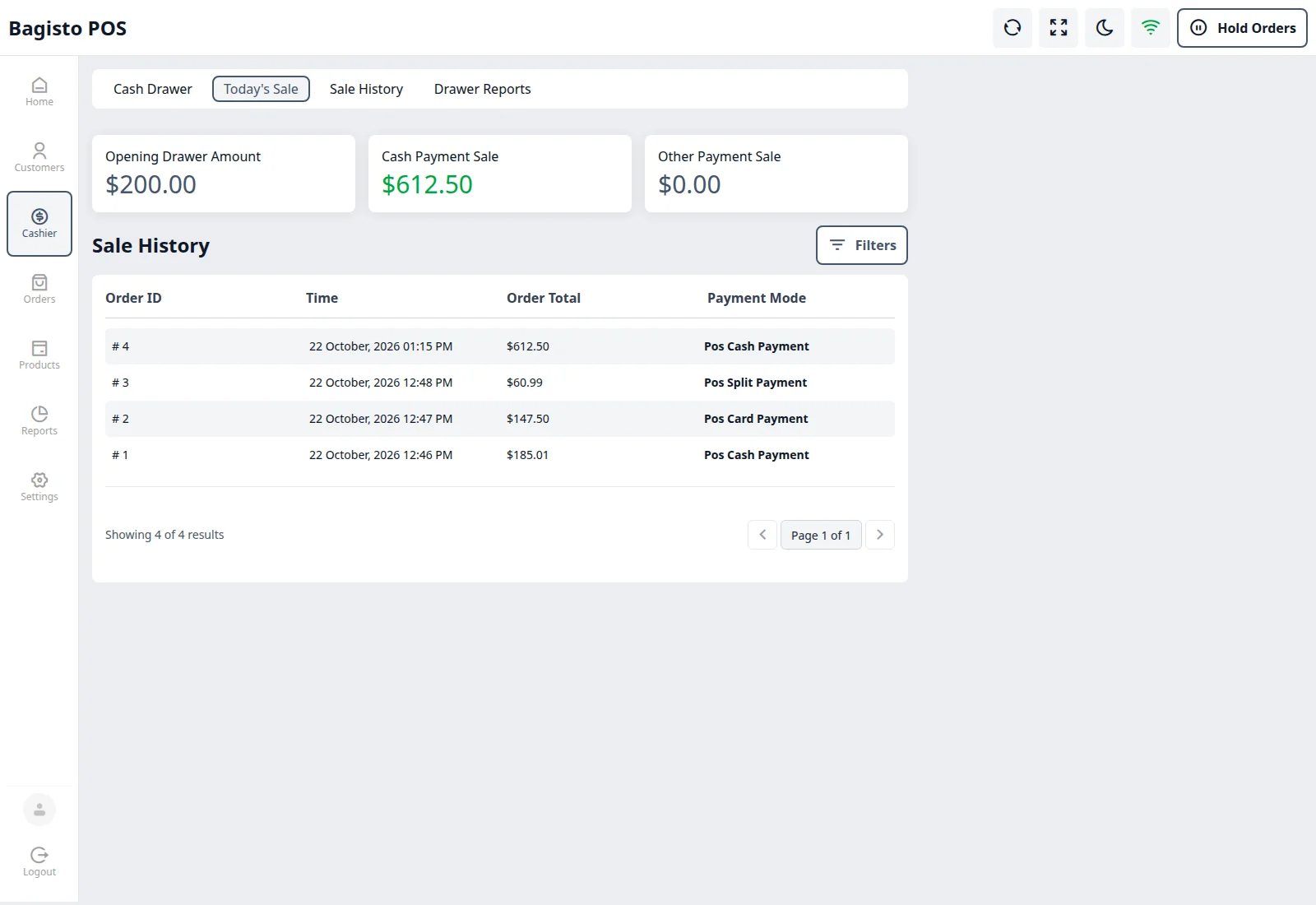This screenshot has width=1316, height=905.
Task: Select order # 3 row
Action: [x=500, y=383]
